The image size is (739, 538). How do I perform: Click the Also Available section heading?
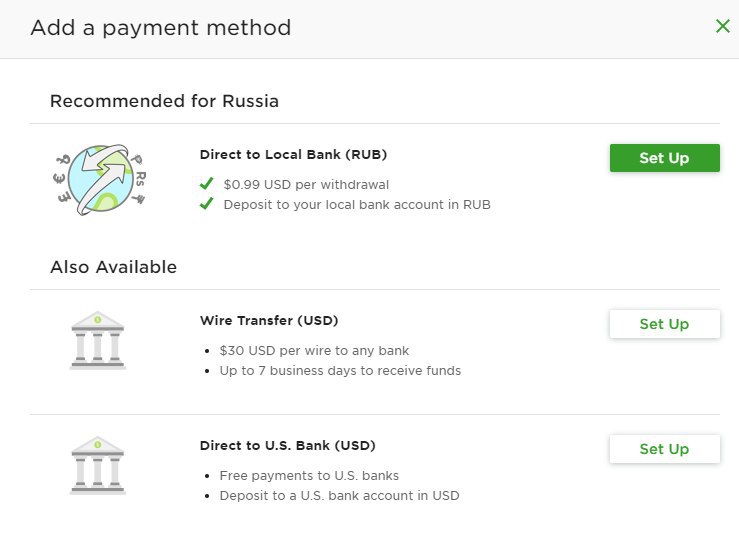pos(114,267)
